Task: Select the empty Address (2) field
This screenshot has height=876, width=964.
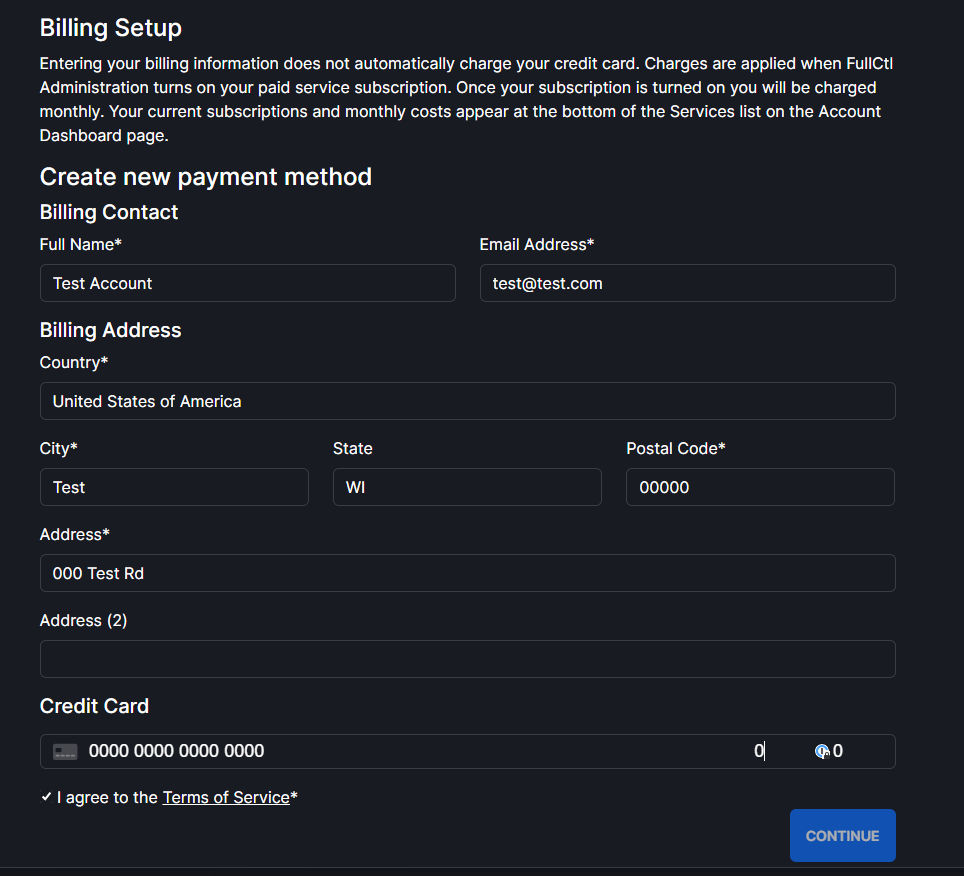Action: coord(467,659)
